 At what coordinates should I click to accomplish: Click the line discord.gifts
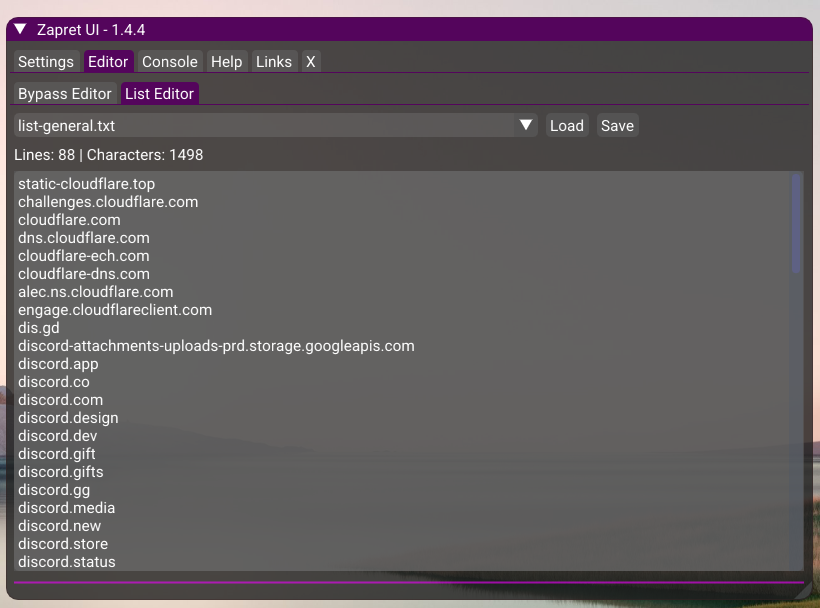tap(61, 472)
